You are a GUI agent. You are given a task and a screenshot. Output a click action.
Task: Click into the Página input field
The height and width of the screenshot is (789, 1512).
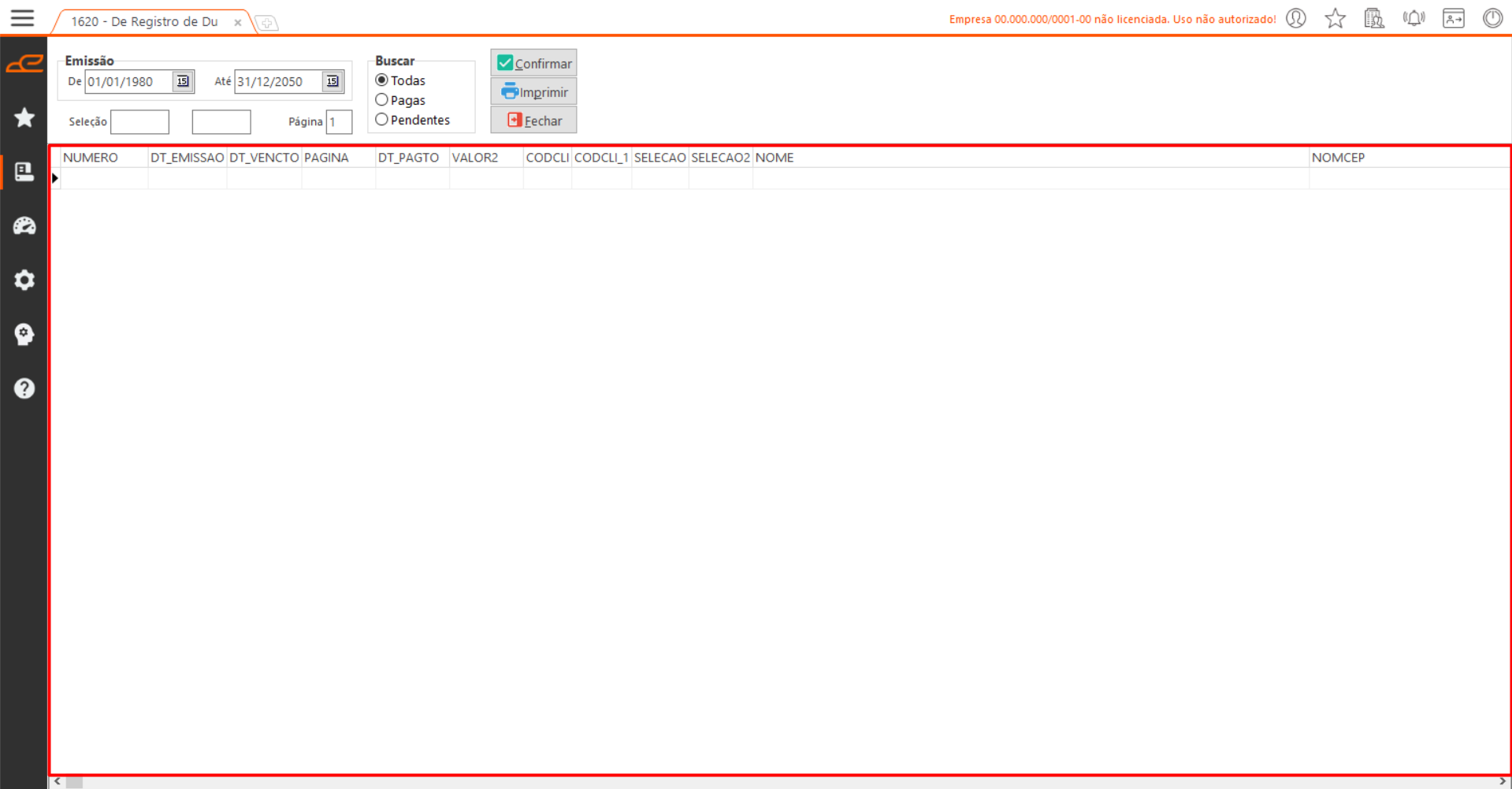click(x=340, y=122)
